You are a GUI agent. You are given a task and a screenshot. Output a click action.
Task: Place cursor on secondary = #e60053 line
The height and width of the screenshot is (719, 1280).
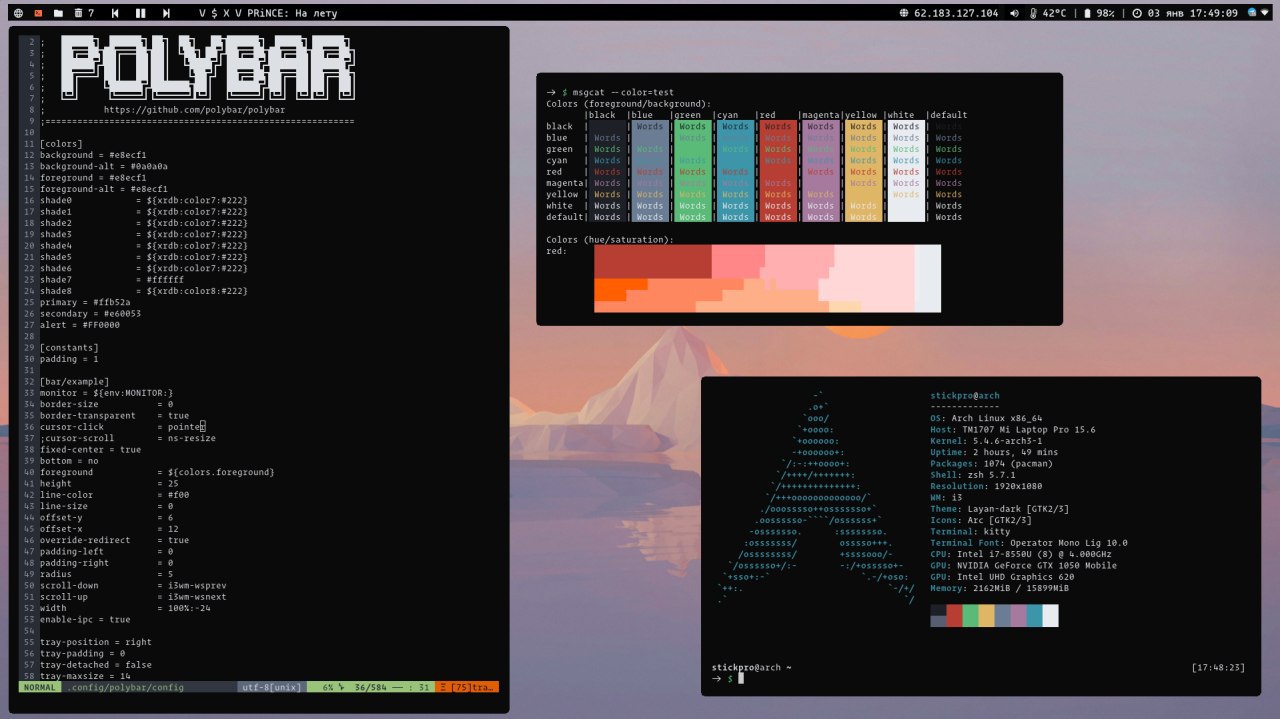pos(90,314)
